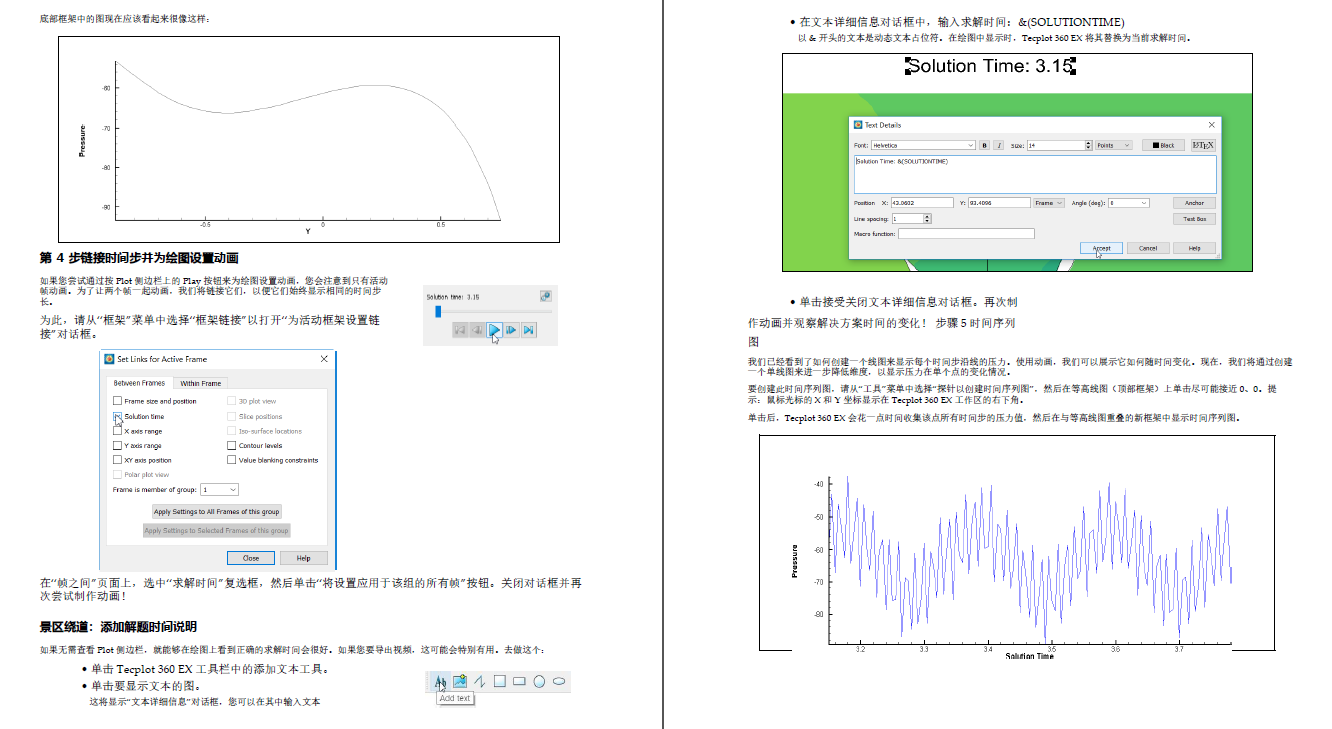This screenshot has width=1332, height=729.
Task: Click Apply Settings to Selected Frames of this group
Action: (x=216, y=530)
